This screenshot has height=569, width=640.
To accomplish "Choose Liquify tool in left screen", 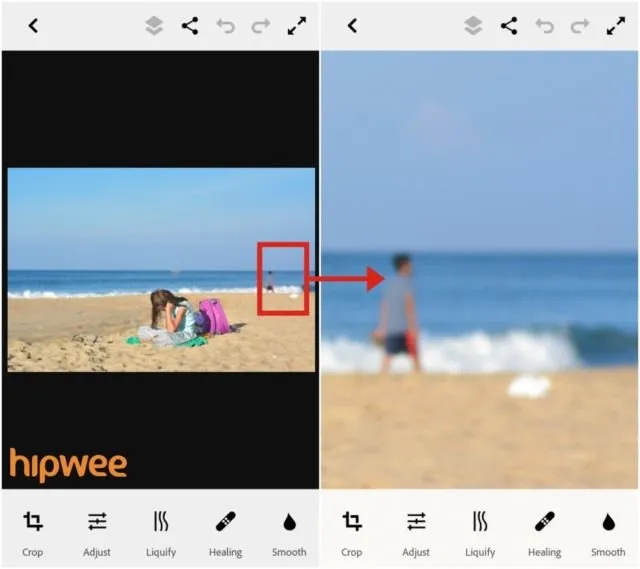I will tap(161, 533).
